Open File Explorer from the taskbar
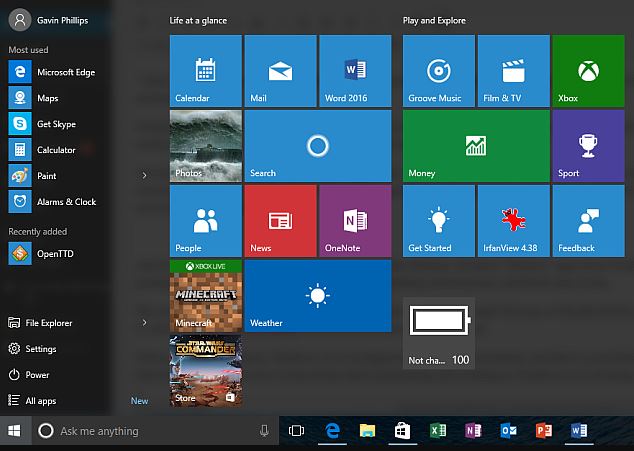Viewport: 634px width, 451px height. (367, 431)
